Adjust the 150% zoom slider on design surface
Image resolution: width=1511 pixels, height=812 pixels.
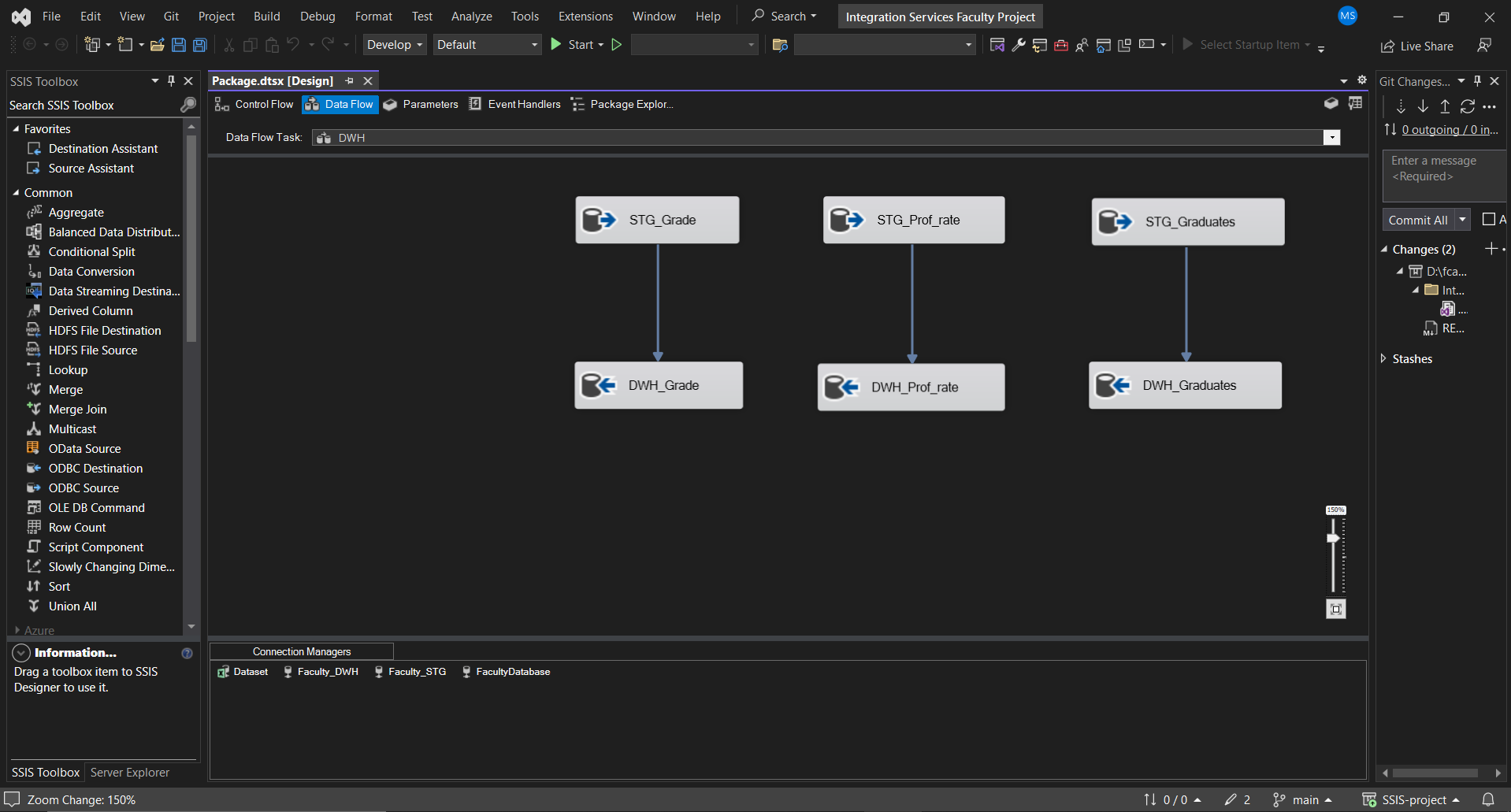1332,537
